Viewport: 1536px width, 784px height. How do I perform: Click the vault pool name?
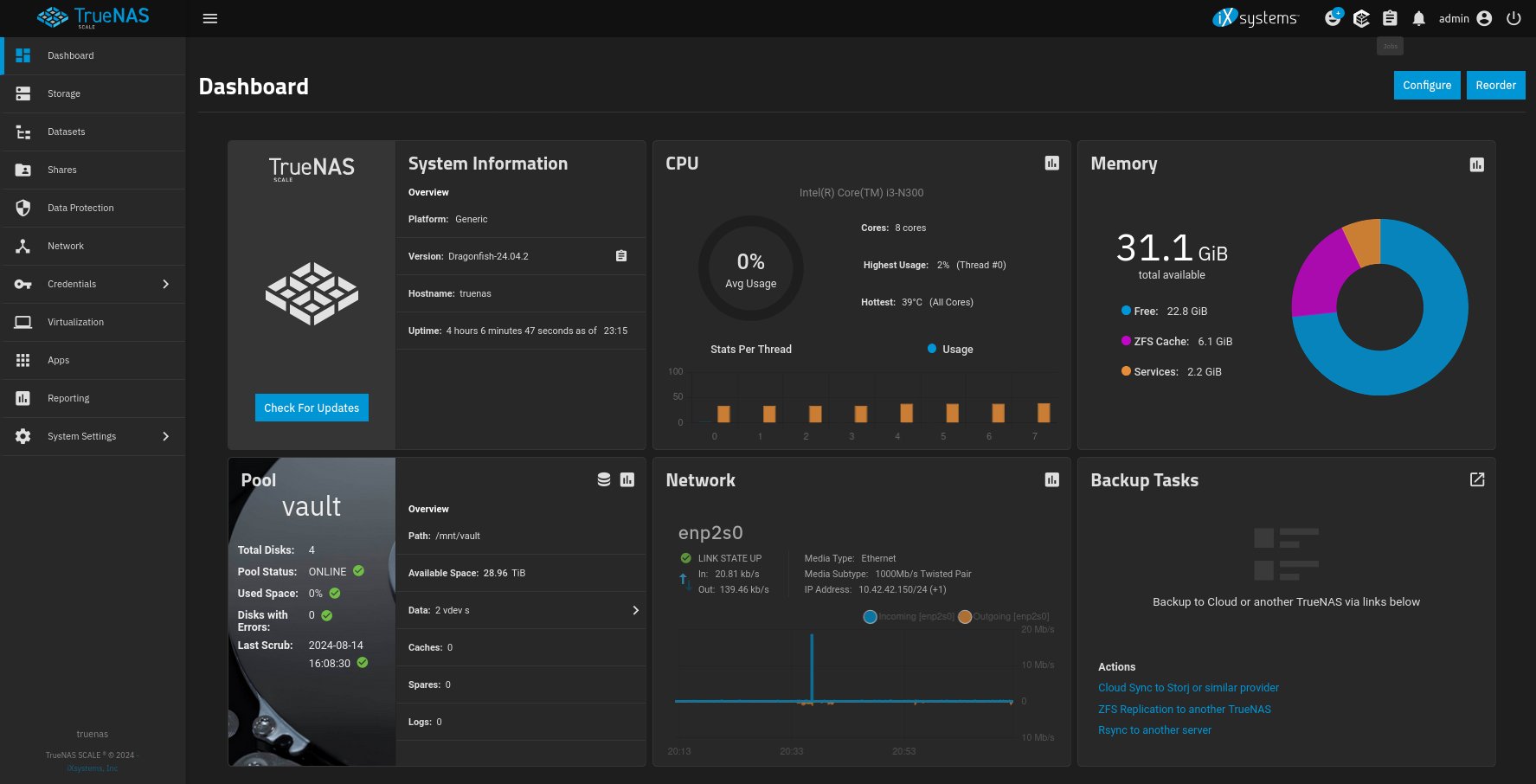(312, 506)
